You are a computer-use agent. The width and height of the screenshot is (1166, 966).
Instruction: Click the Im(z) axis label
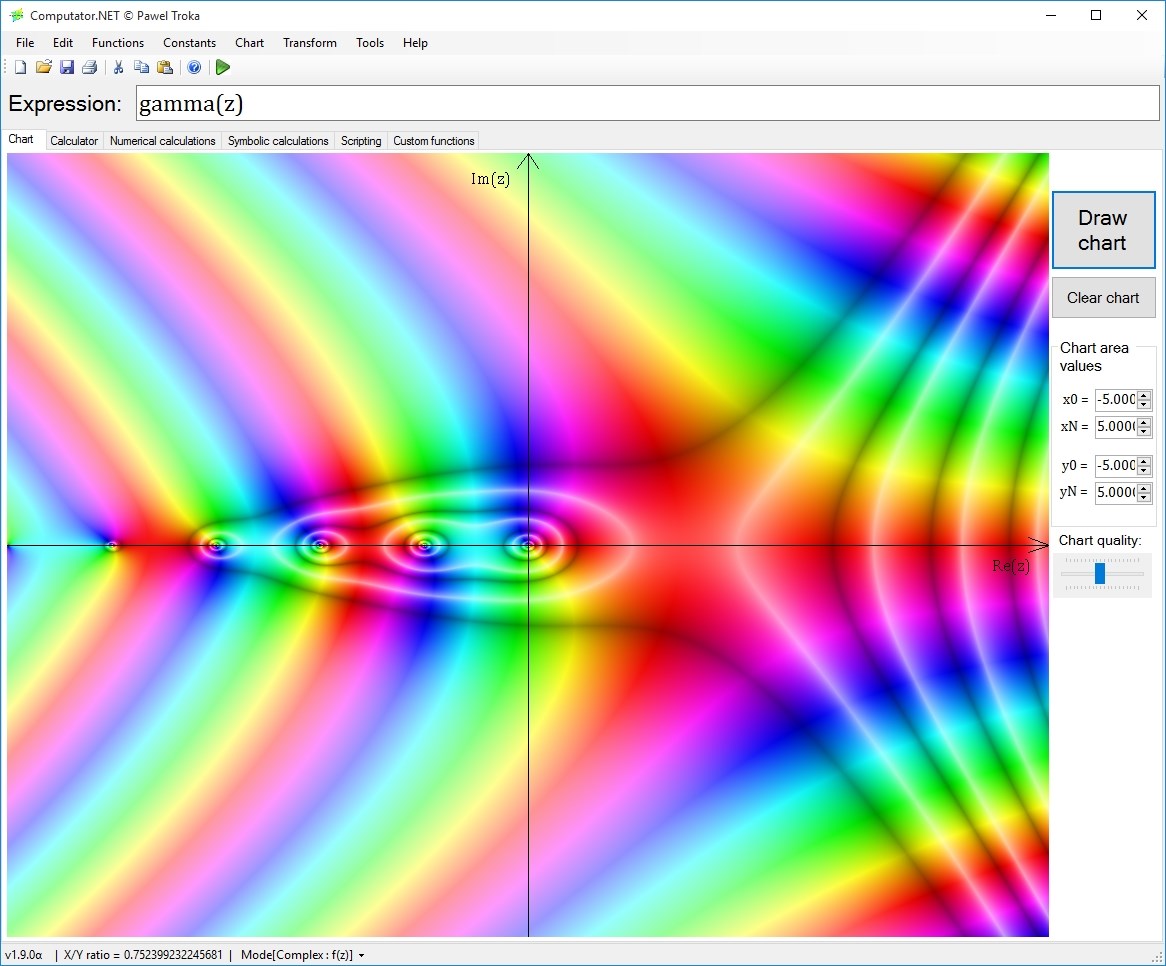pyautogui.click(x=490, y=178)
